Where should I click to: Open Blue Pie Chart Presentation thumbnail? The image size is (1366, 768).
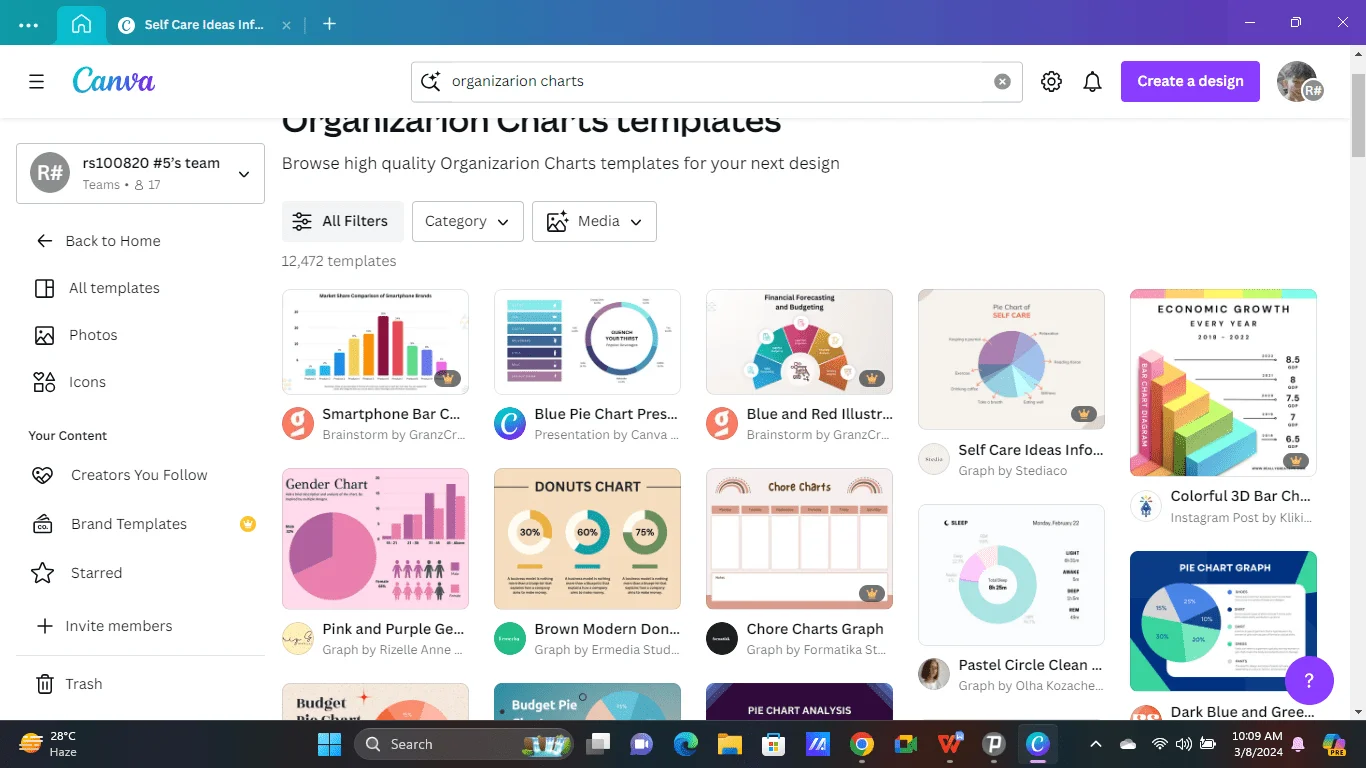pyautogui.click(x=587, y=342)
